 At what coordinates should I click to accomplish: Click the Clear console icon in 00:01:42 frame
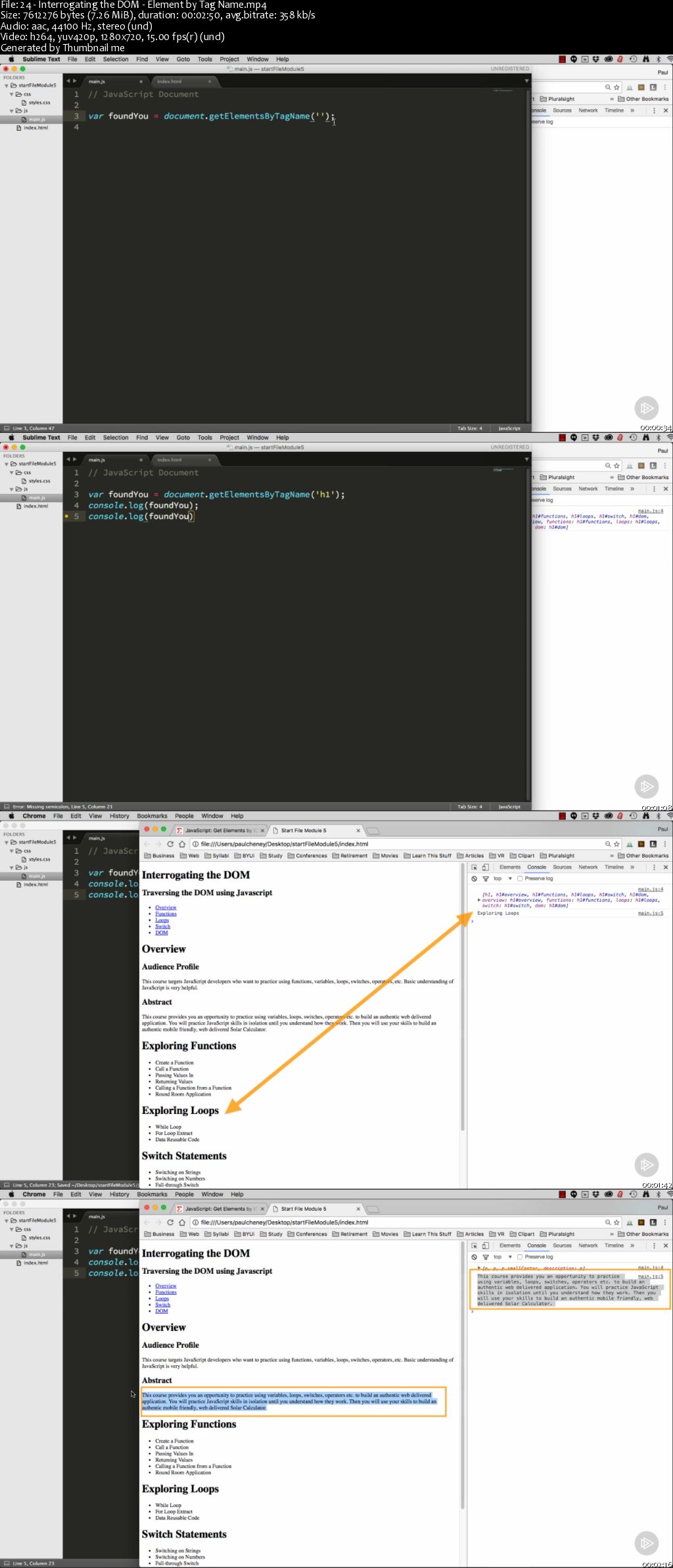pos(474,878)
